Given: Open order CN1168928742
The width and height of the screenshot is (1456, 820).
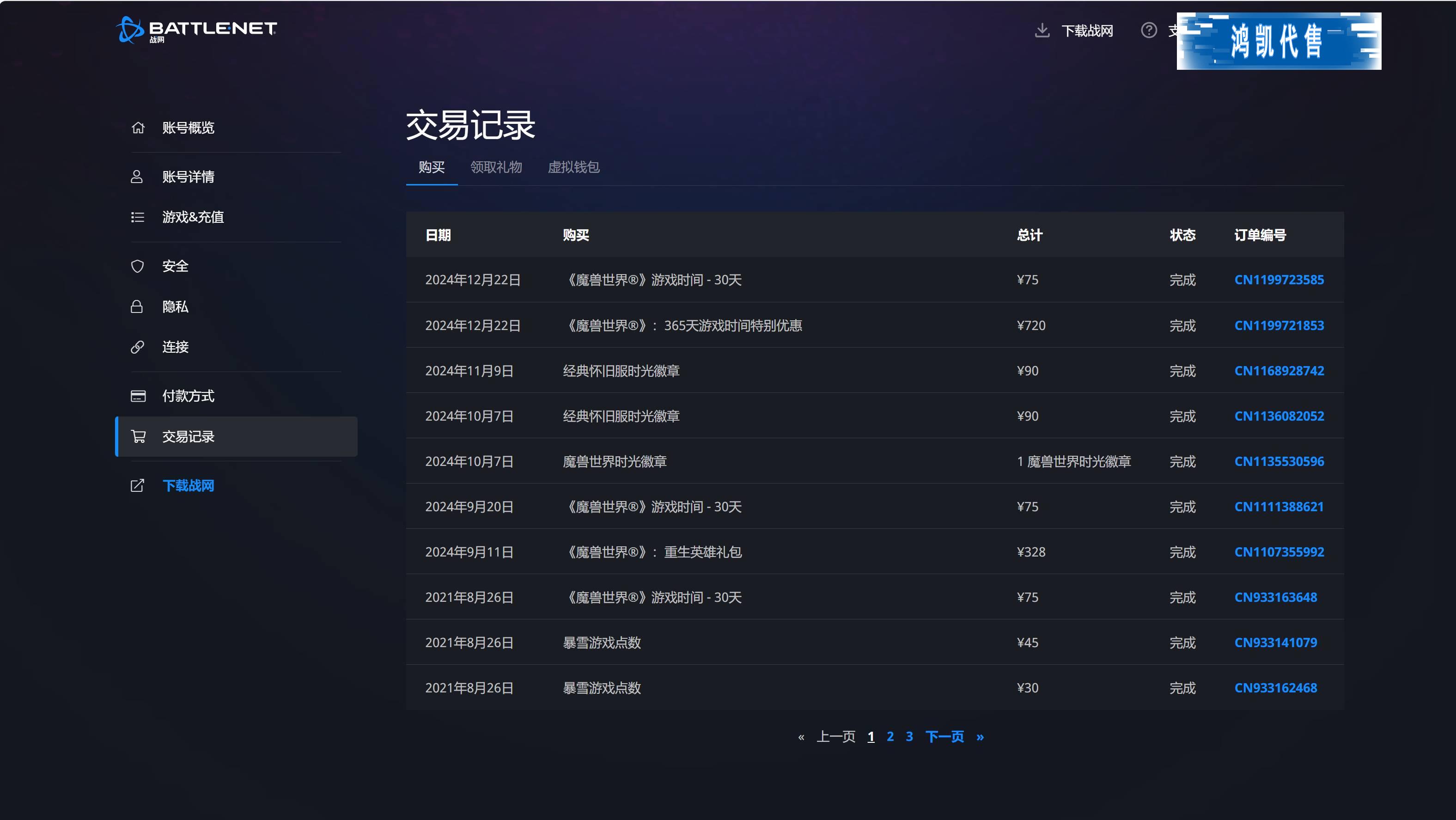Looking at the screenshot, I should coord(1279,370).
